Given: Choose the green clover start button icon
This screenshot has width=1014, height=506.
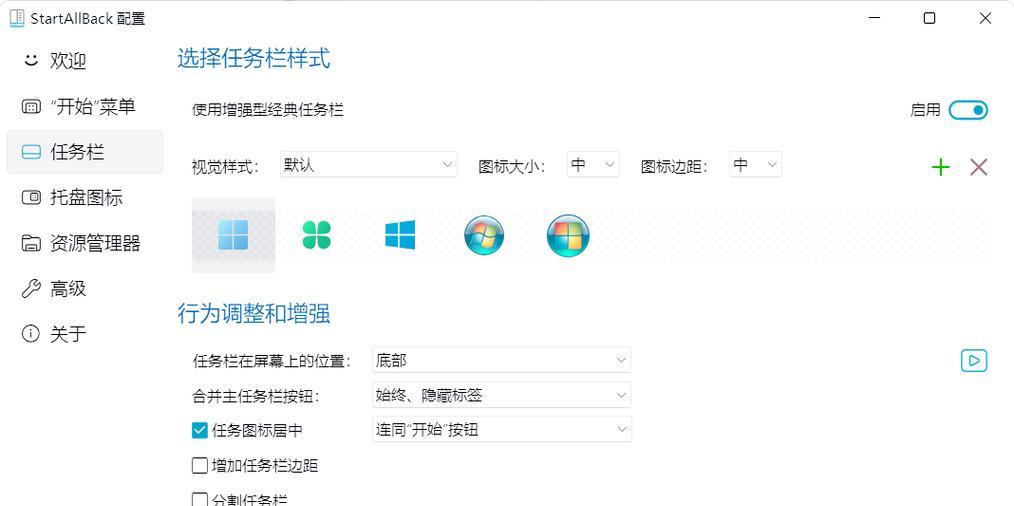Looking at the screenshot, I should pos(316,235).
